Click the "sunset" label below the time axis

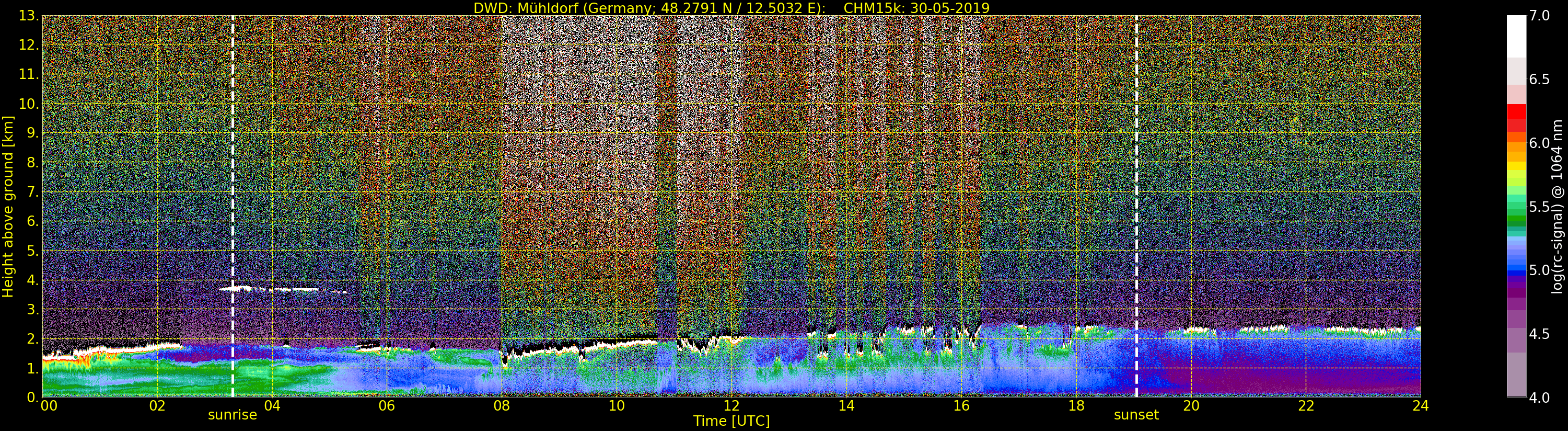pos(1136,415)
